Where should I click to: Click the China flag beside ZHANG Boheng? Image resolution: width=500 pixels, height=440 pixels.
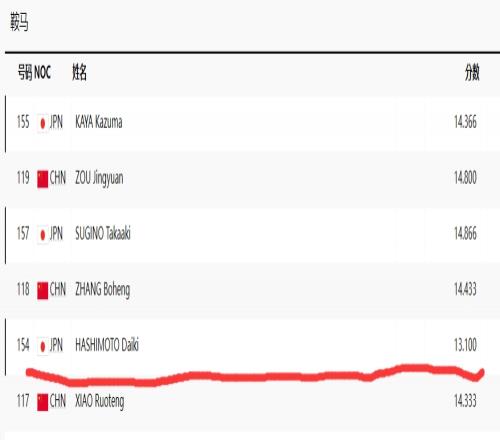(43, 290)
